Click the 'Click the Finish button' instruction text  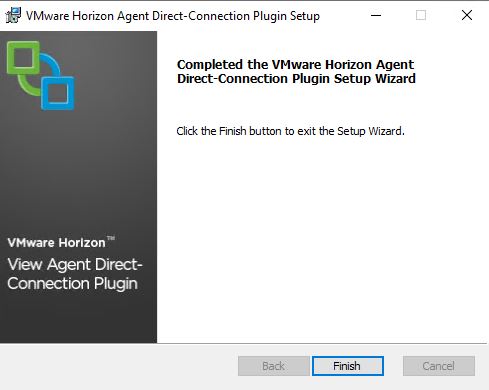(x=290, y=131)
